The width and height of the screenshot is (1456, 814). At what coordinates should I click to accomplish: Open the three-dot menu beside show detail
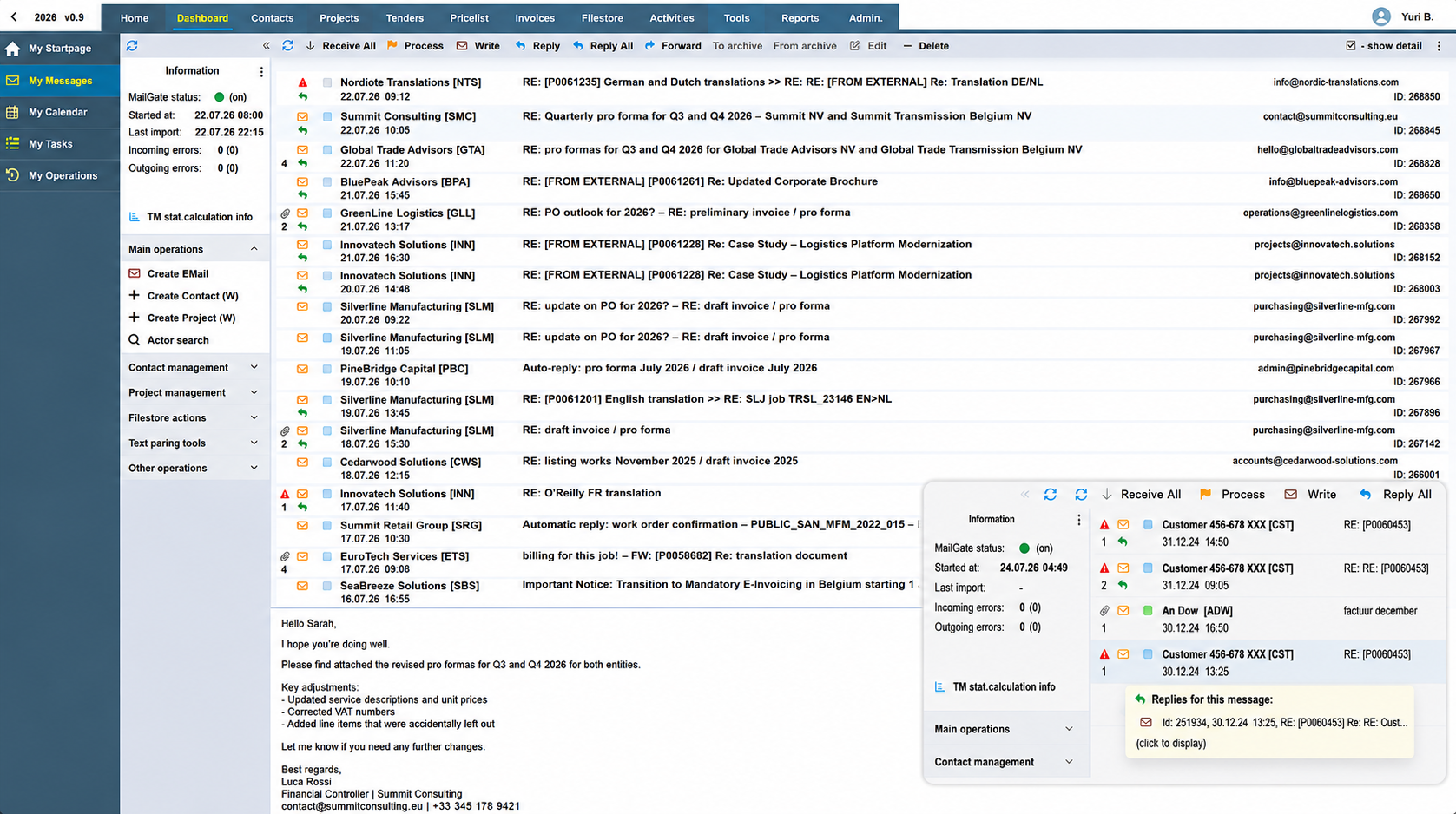click(x=1439, y=46)
